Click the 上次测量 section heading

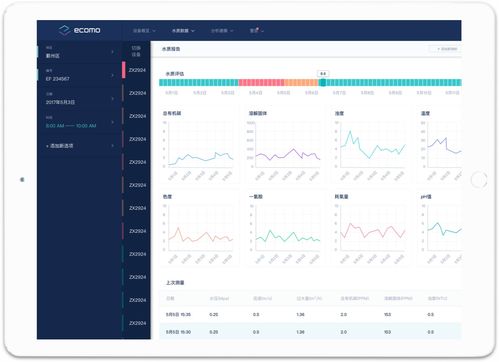175,283
